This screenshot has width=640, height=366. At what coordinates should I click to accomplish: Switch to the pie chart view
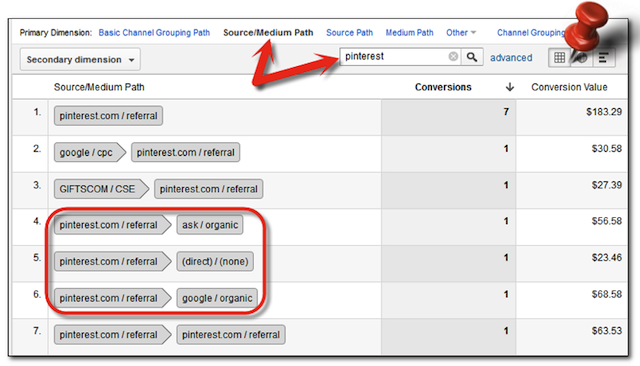point(582,58)
